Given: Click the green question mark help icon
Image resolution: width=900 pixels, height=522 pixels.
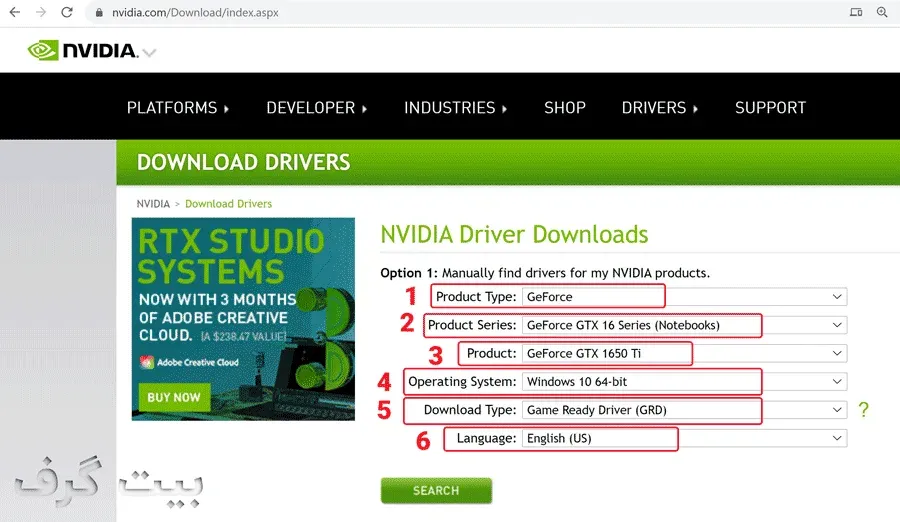Looking at the screenshot, I should tap(863, 409).
